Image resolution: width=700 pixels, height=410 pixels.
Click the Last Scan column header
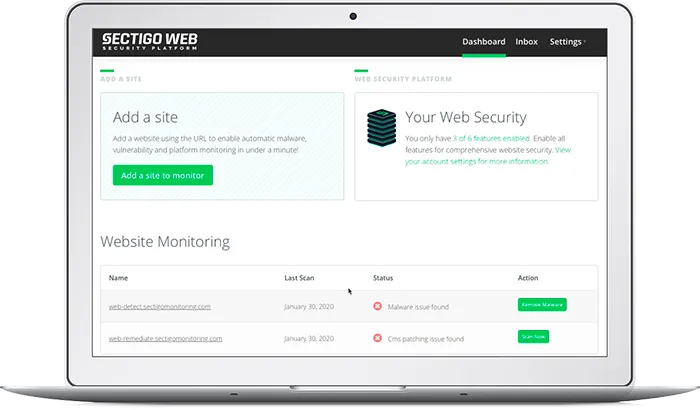299,278
